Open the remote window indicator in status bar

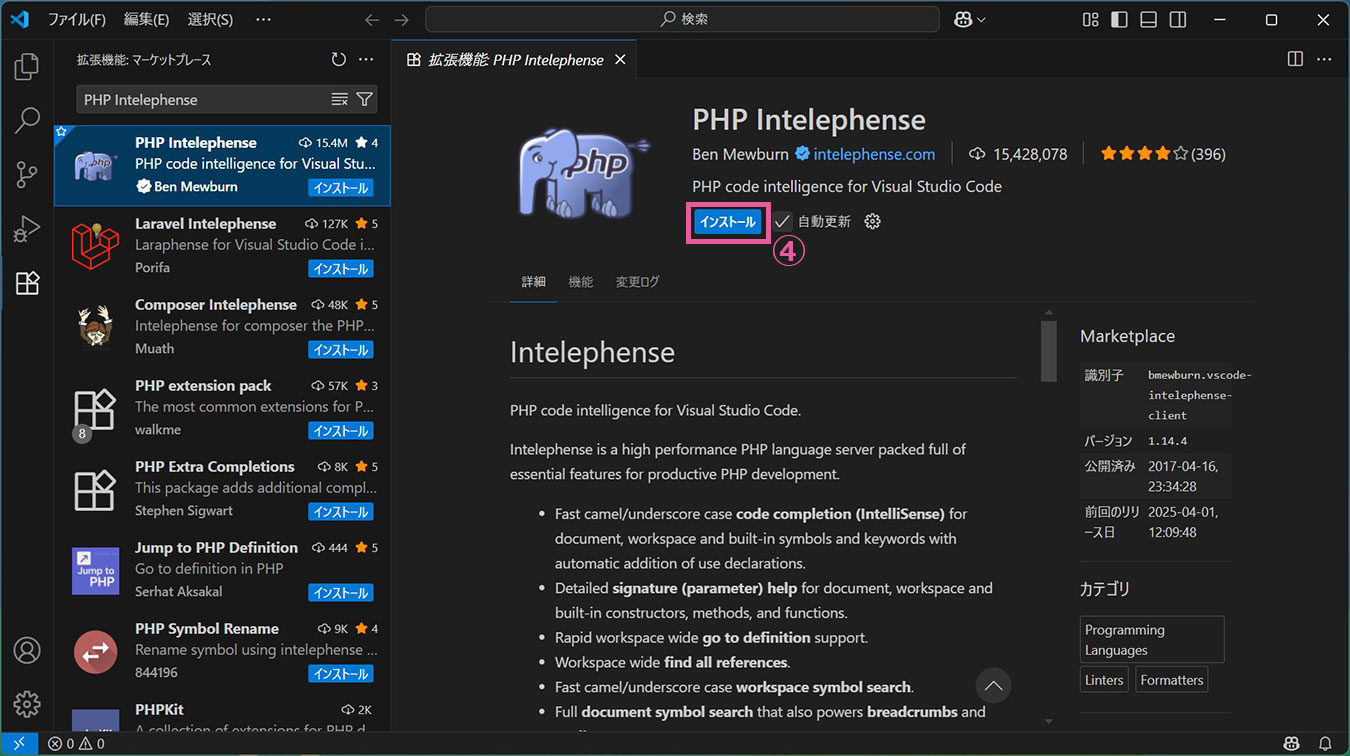click(x=19, y=744)
